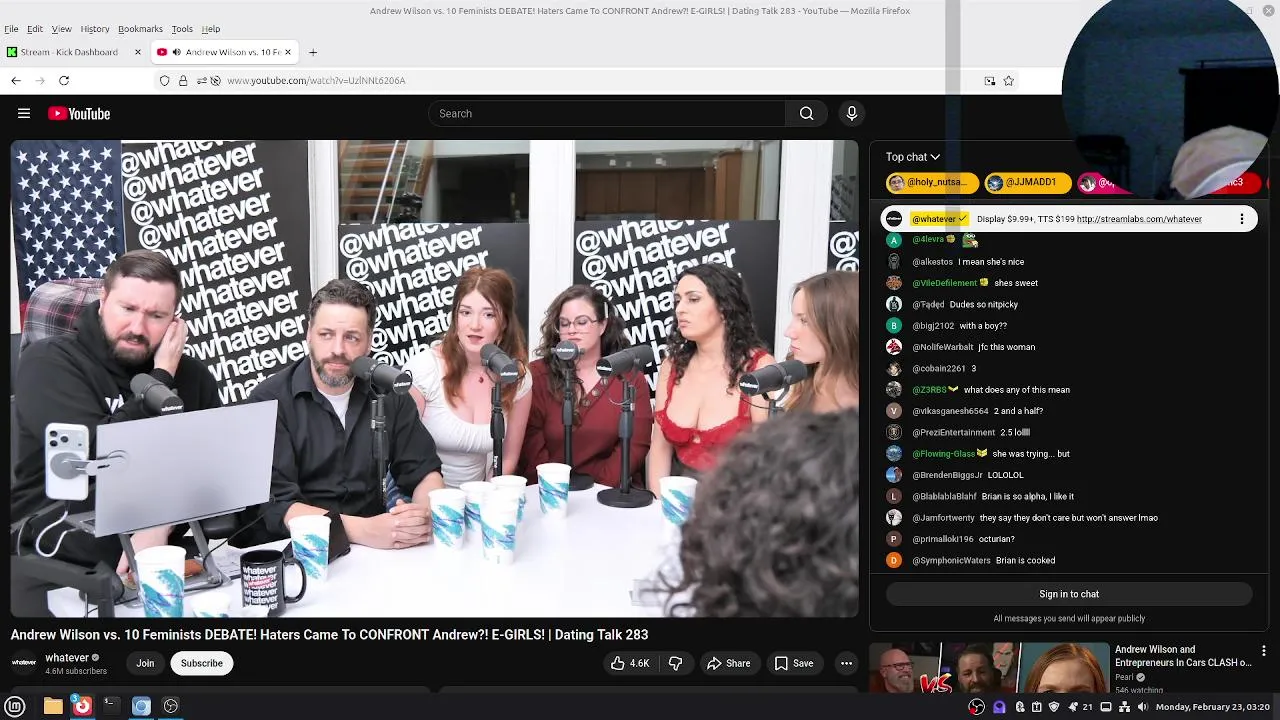Open the taskbar clock showing Monday, February 23
The width and height of the screenshot is (1280, 720).
1212,707
